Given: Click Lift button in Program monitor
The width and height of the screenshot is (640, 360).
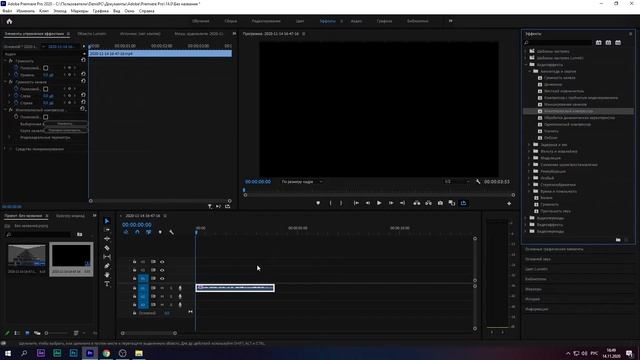Looking at the screenshot, I should click(416, 203).
